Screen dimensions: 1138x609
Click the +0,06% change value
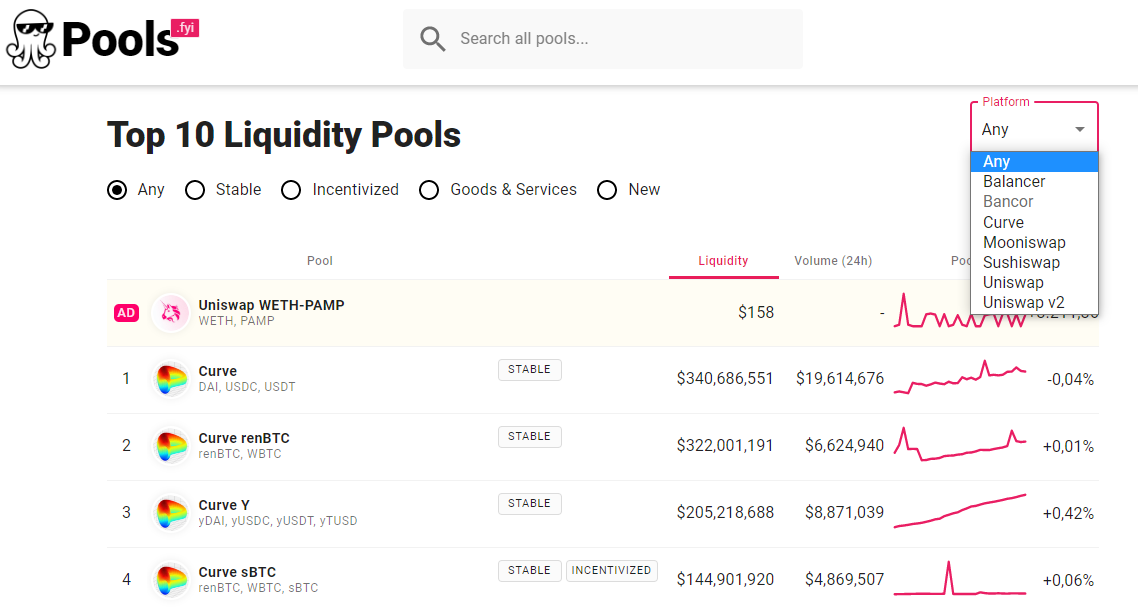[x=1068, y=580]
